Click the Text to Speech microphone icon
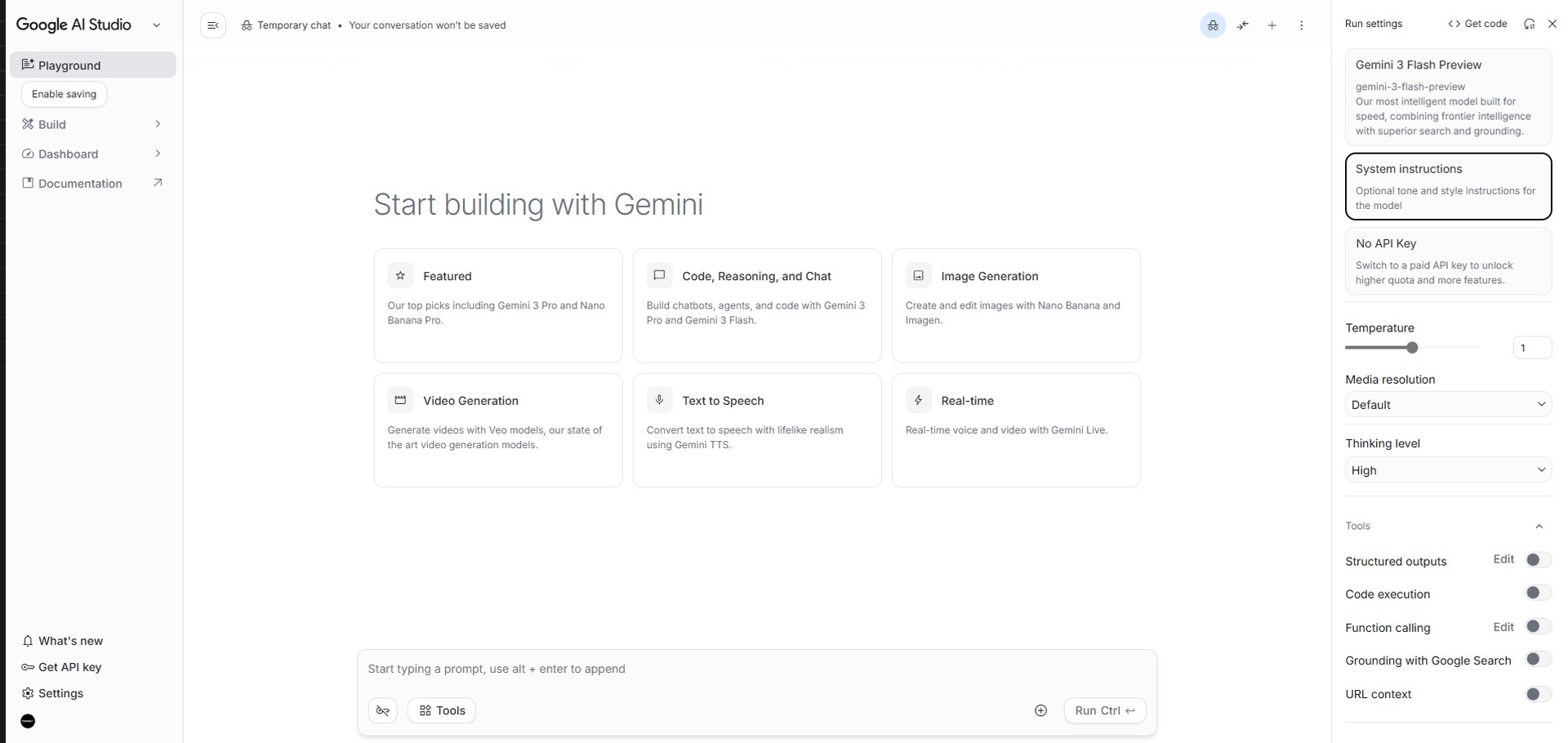The width and height of the screenshot is (1568, 743). point(659,400)
